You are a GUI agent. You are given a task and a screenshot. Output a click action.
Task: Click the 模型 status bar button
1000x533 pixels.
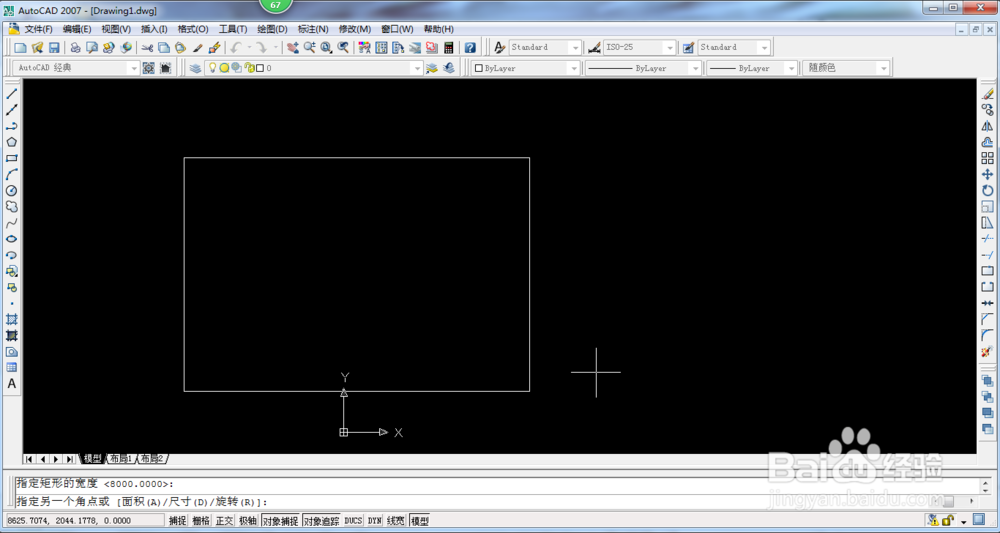click(x=419, y=521)
